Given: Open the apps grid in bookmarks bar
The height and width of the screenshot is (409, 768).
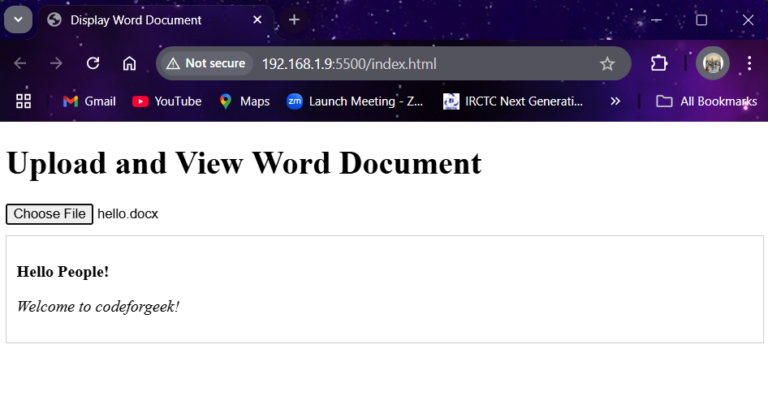Looking at the screenshot, I should (23, 101).
